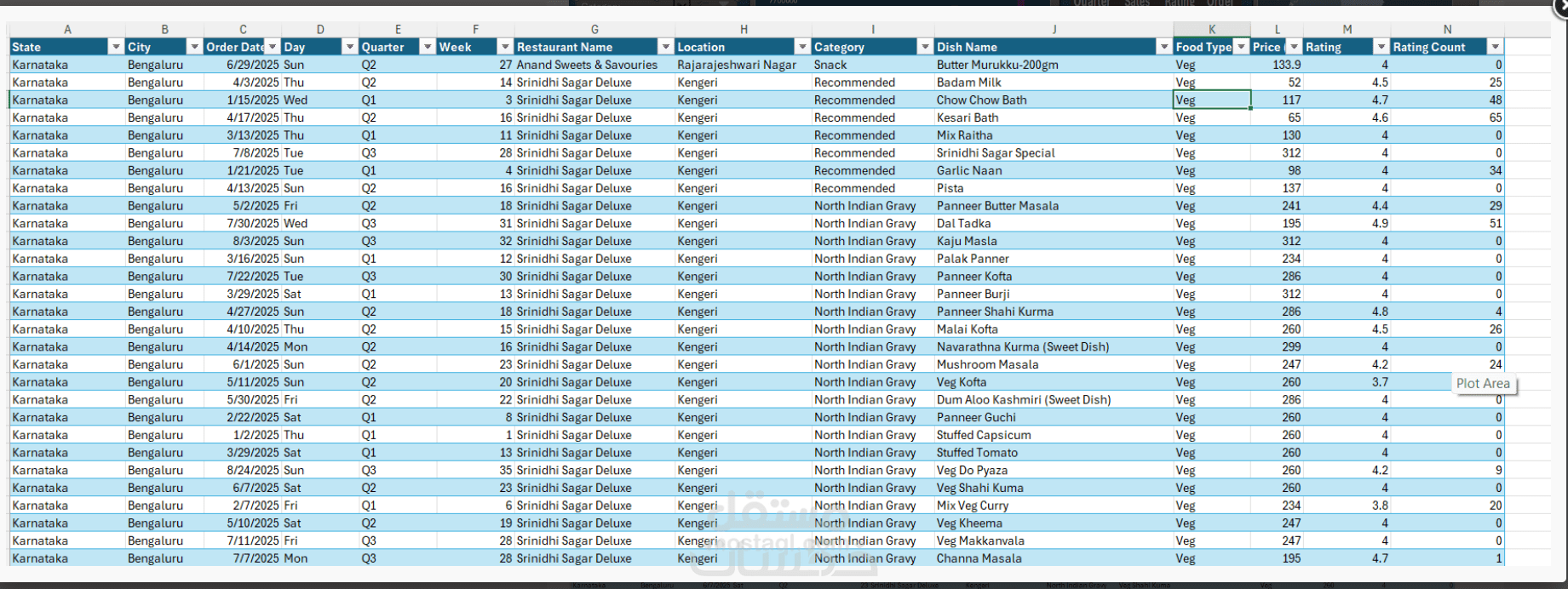Open the Day column filter dropdown

[x=349, y=47]
